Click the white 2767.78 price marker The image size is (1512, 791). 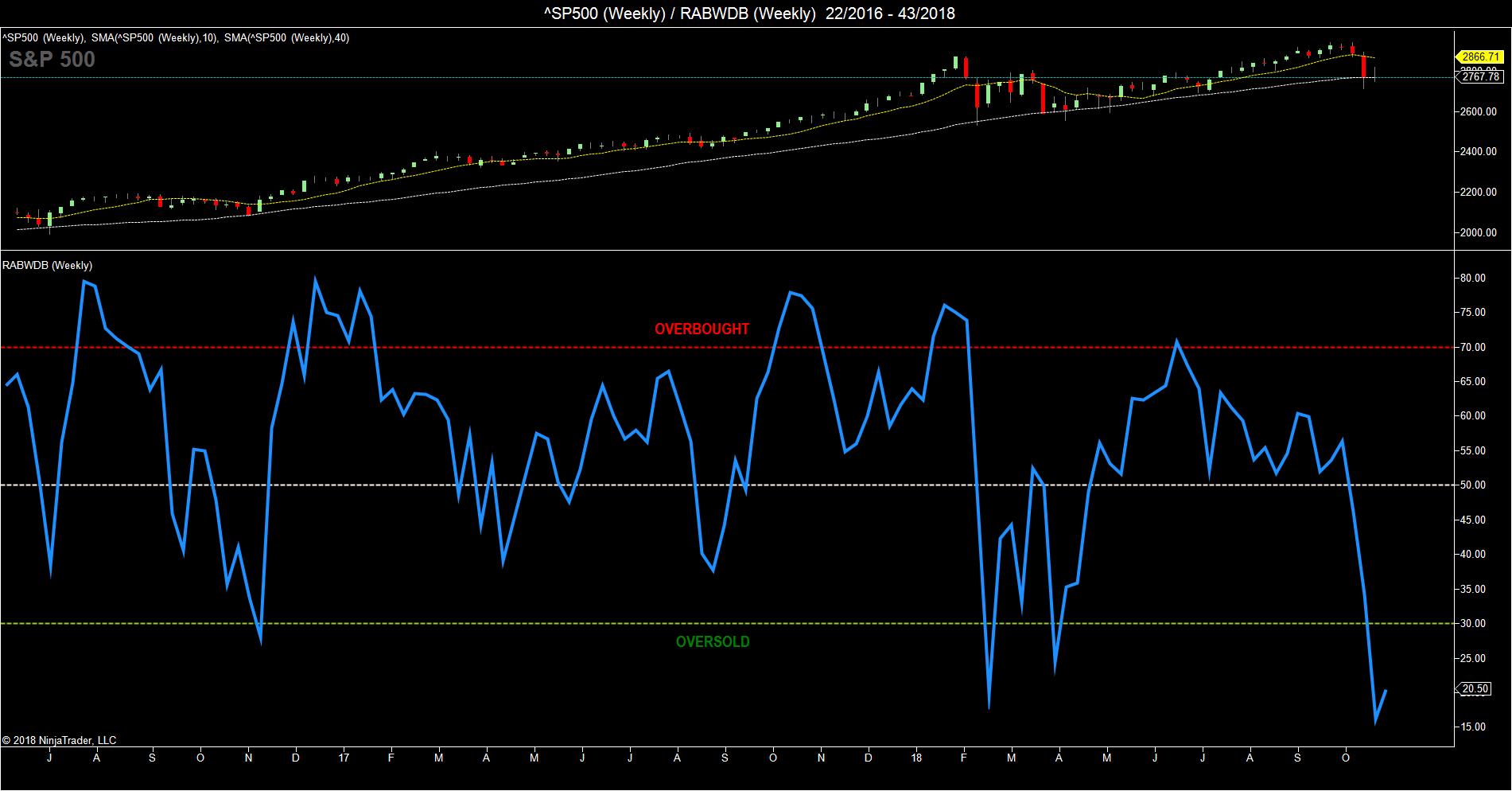click(1482, 77)
